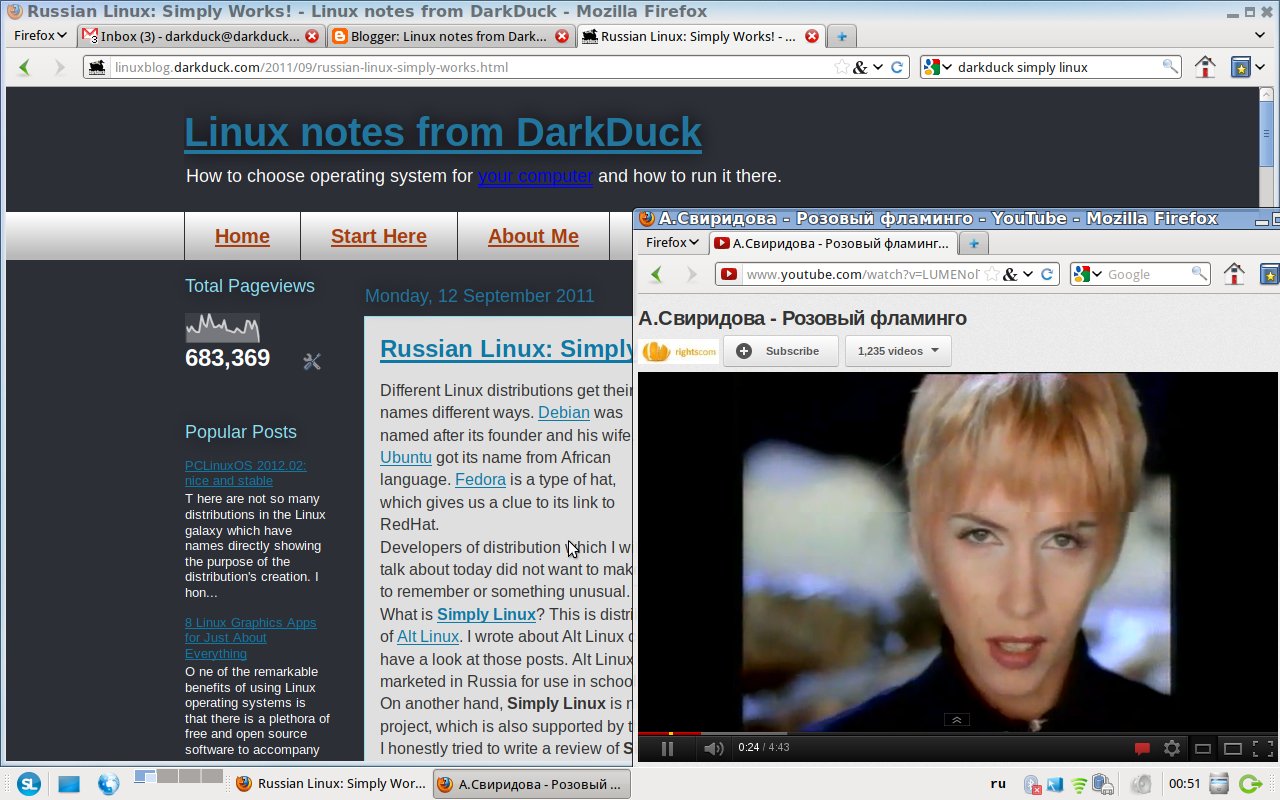Seek using the video progress bar
The image size is (1280, 800).
click(900, 733)
